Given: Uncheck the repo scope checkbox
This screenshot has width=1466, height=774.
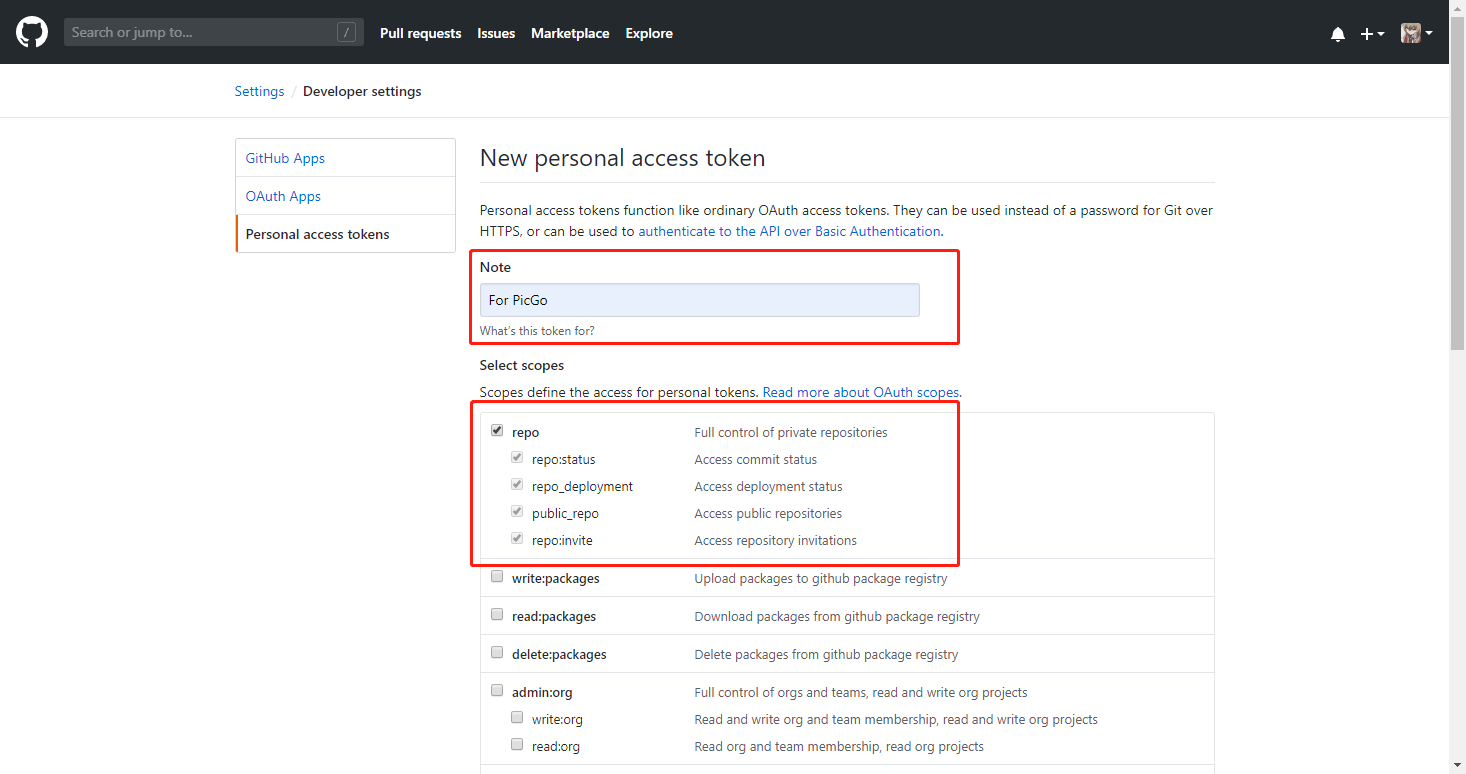Looking at the screenshot, I should pyautogui.click(x=497, y=431).
